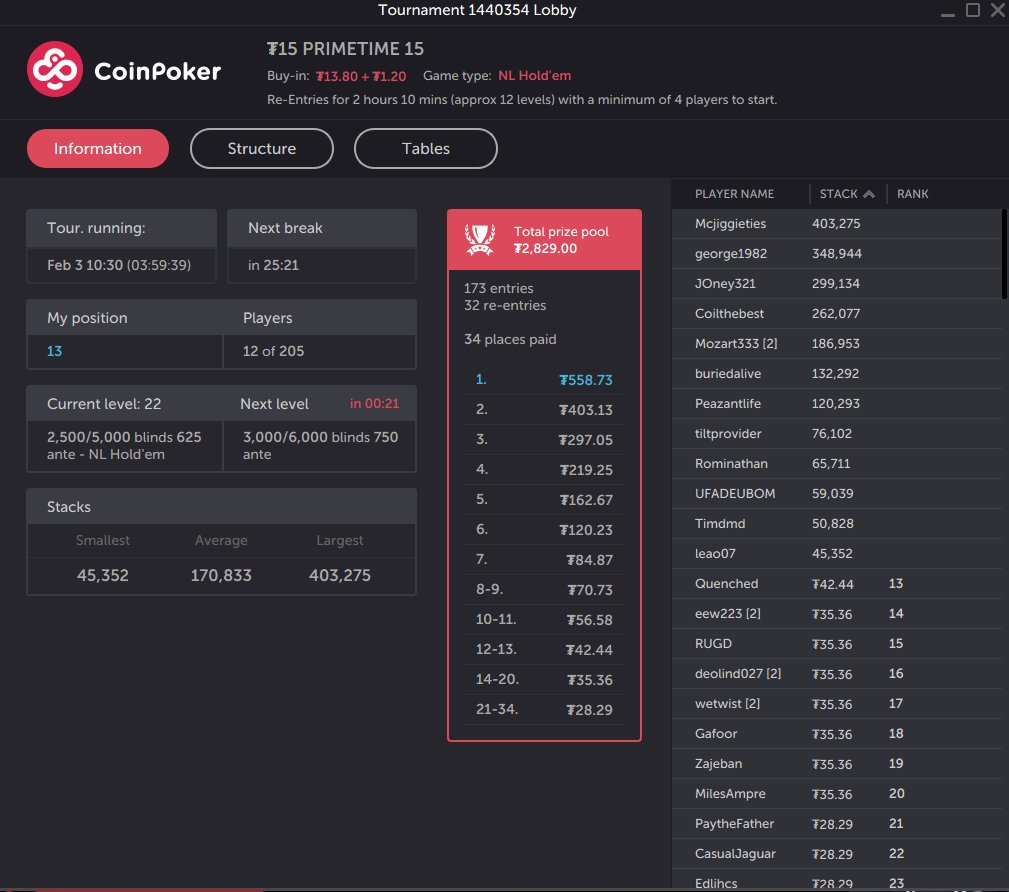Switch to the Structure tab
The width and height of the screenshot is (1009, 892).
pos(262,149)
